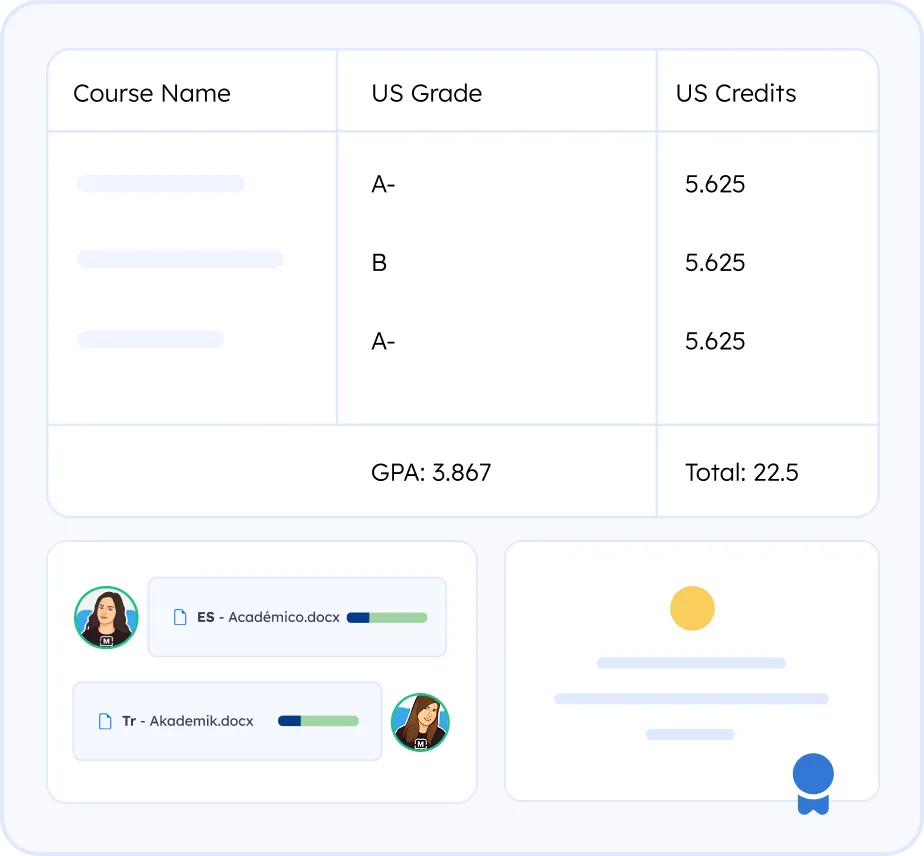Image resolution: width=924 pixels, height=856 pixels.
Task: Click the GPA: 3.867 summary cell
Action: point(431,473)
